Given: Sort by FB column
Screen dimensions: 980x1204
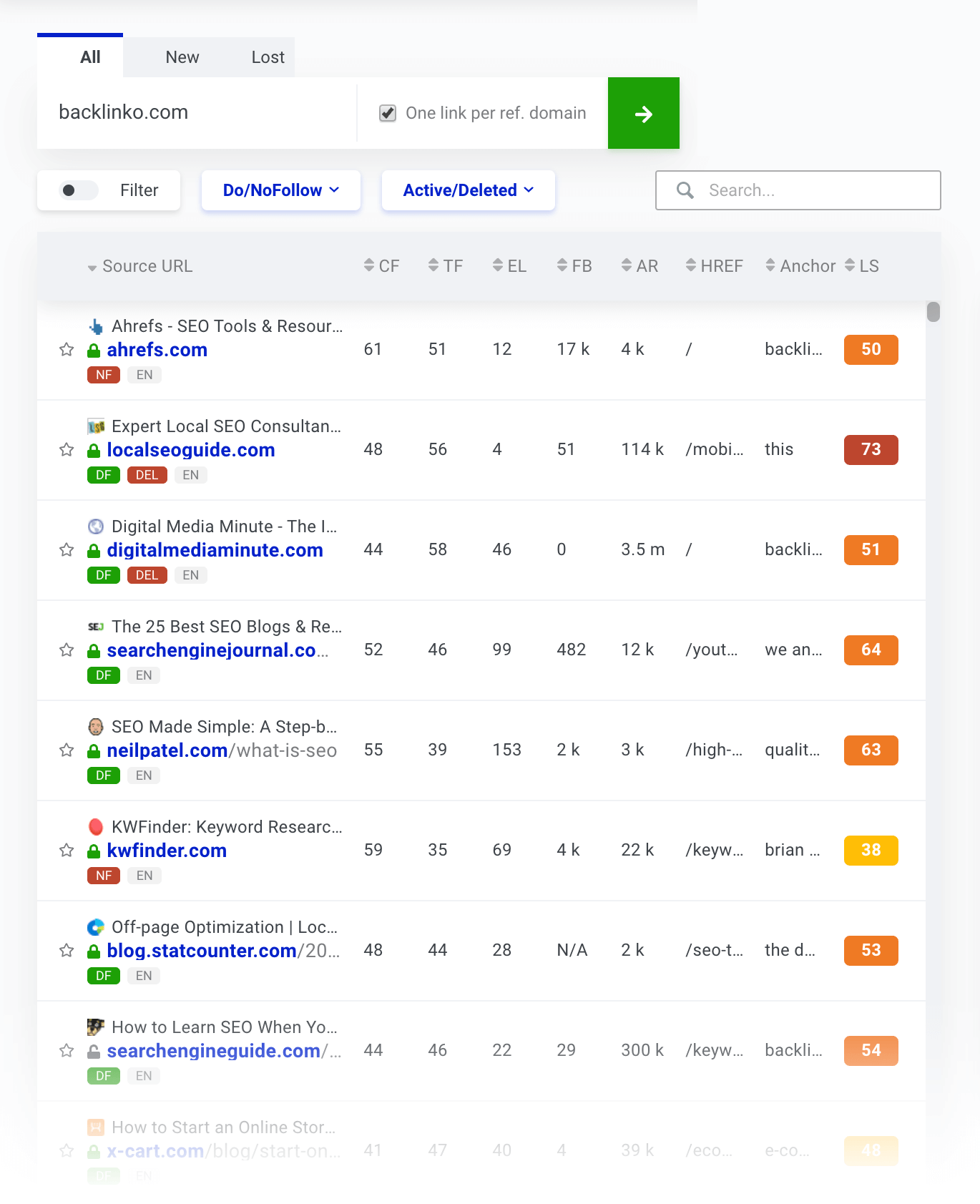Looking at the screenshot, I should click(x=574, y=266).
